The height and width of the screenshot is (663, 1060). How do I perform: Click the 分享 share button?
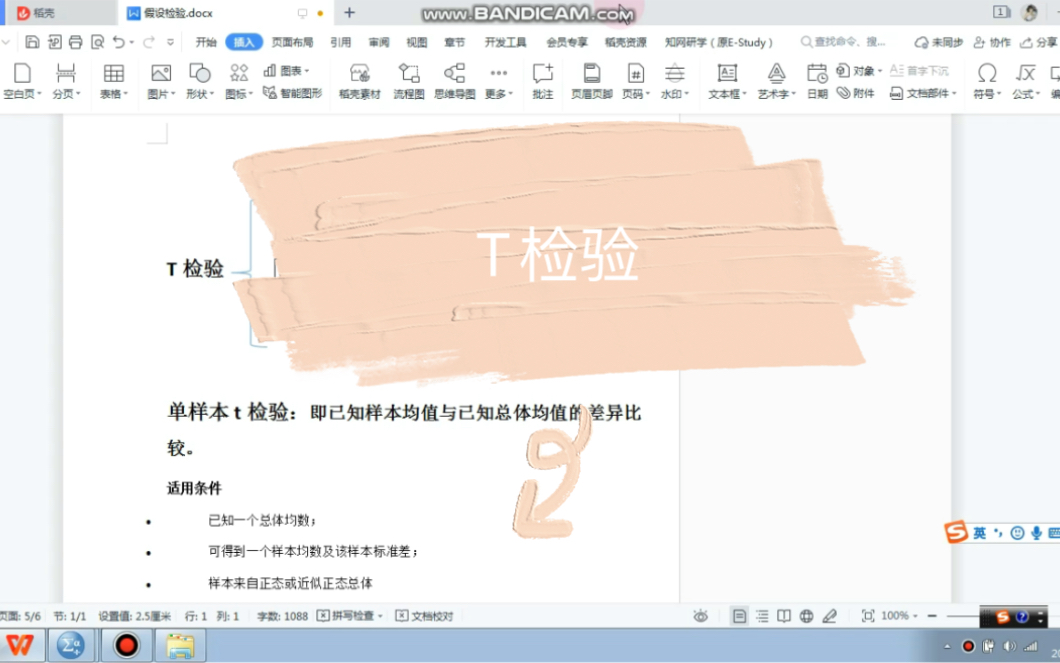(x=1043, y=42)
